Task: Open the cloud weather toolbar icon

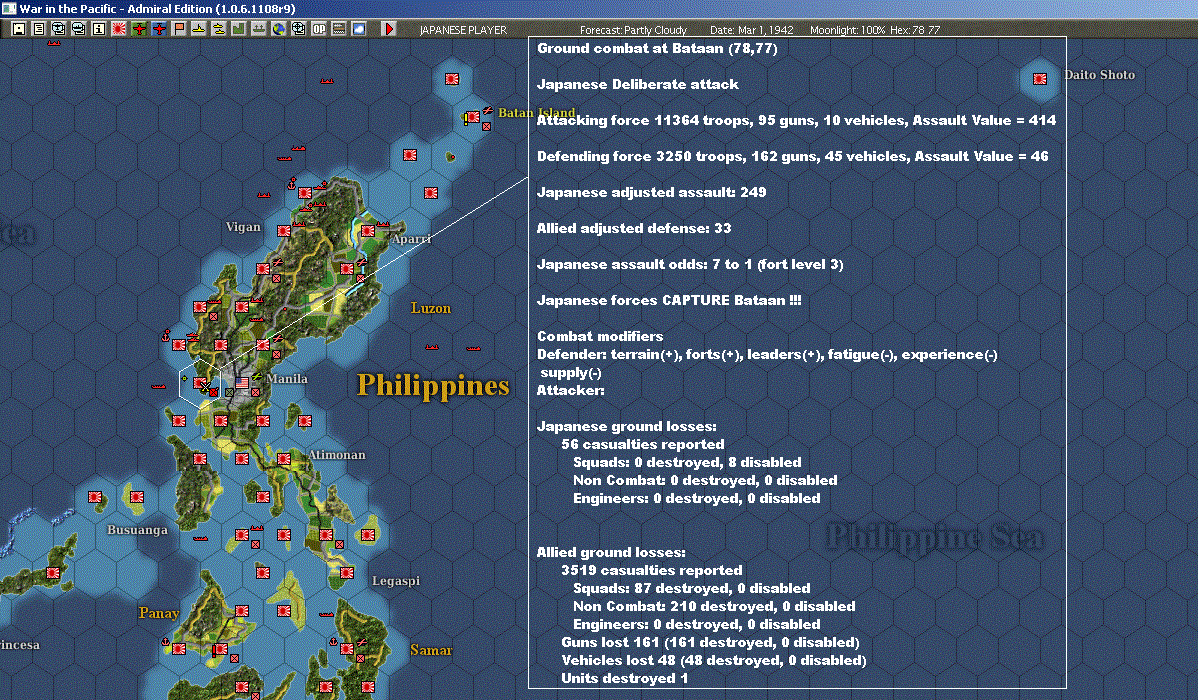Action: click(358, 29)
